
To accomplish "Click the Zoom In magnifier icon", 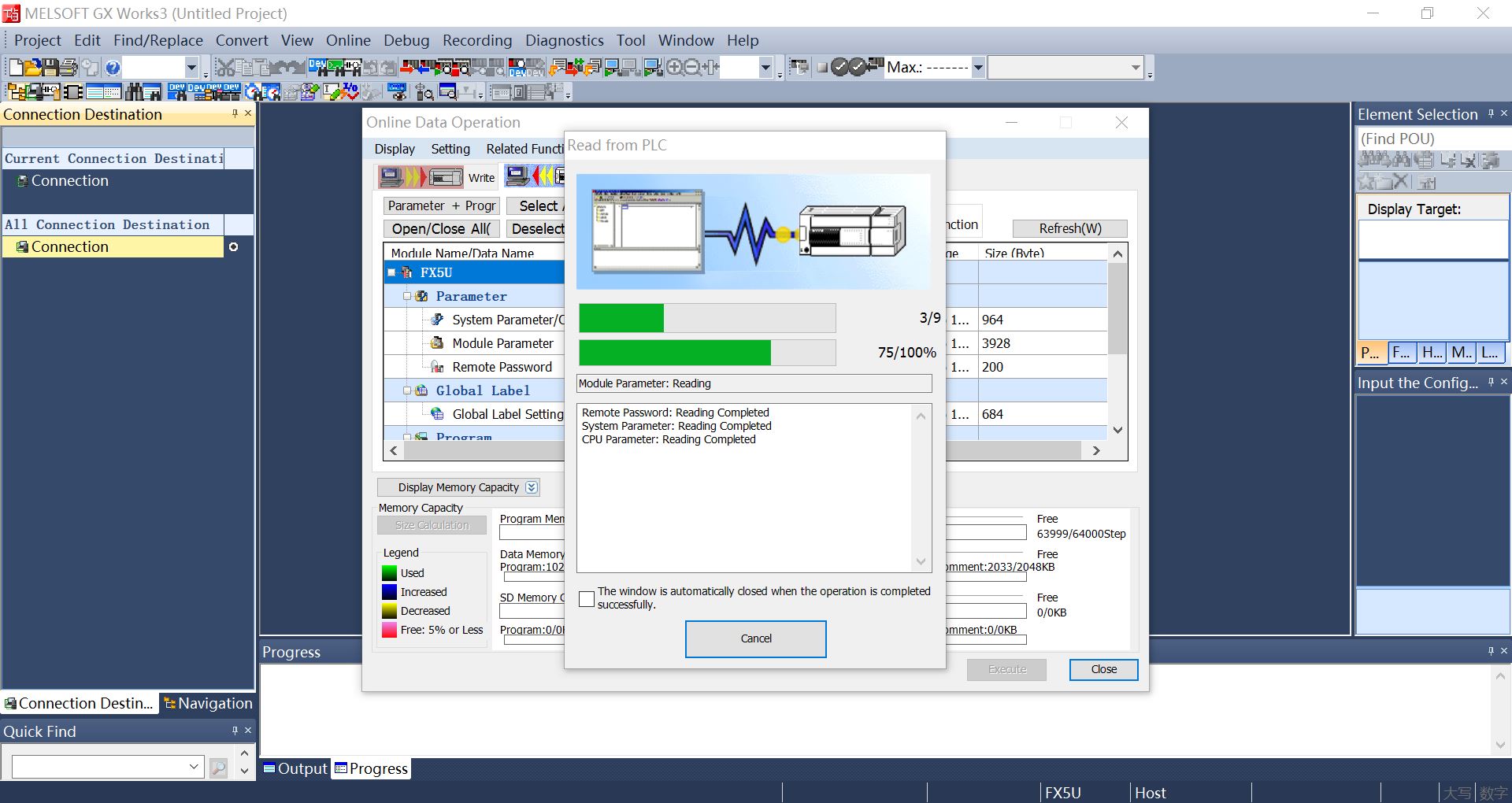I will click(674, 68).
